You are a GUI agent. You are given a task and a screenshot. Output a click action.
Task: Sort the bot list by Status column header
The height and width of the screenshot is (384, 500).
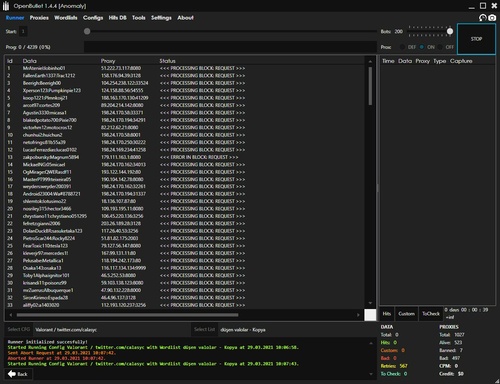[x=167, y=61]
